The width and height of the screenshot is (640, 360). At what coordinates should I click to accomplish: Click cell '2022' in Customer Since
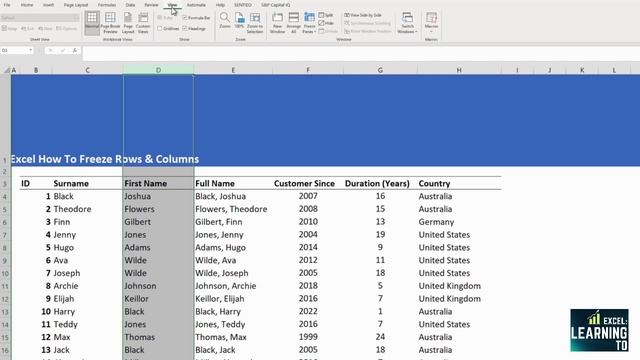(308, 311)
